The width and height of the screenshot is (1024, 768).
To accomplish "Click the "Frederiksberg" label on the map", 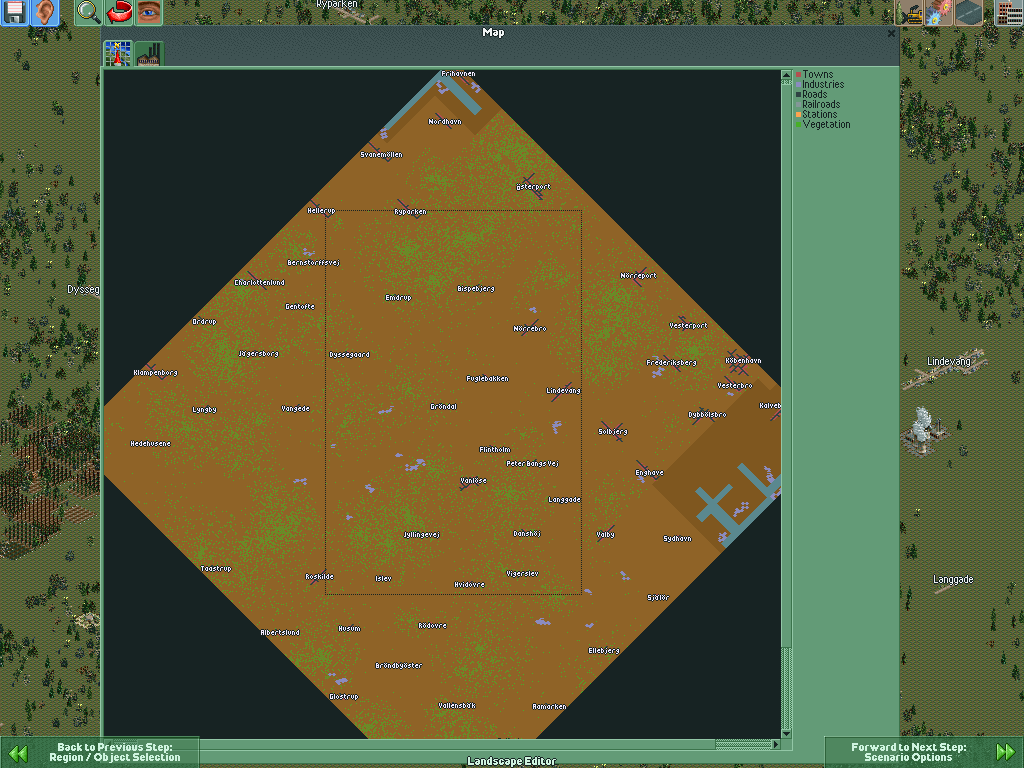I will 671,362.
